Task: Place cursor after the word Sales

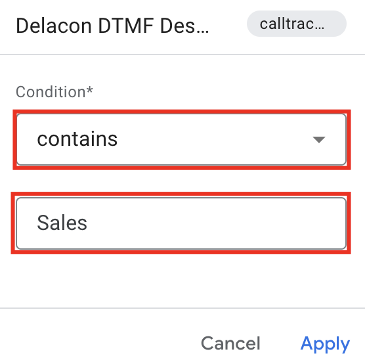Action: [x=88, y=223]
